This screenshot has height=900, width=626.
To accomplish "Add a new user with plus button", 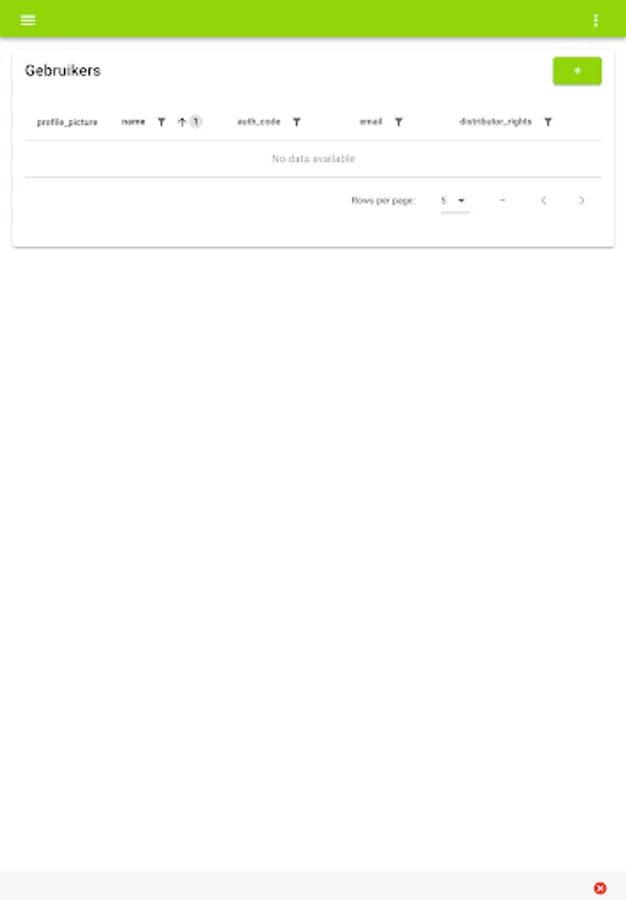I will click(577, 71).
